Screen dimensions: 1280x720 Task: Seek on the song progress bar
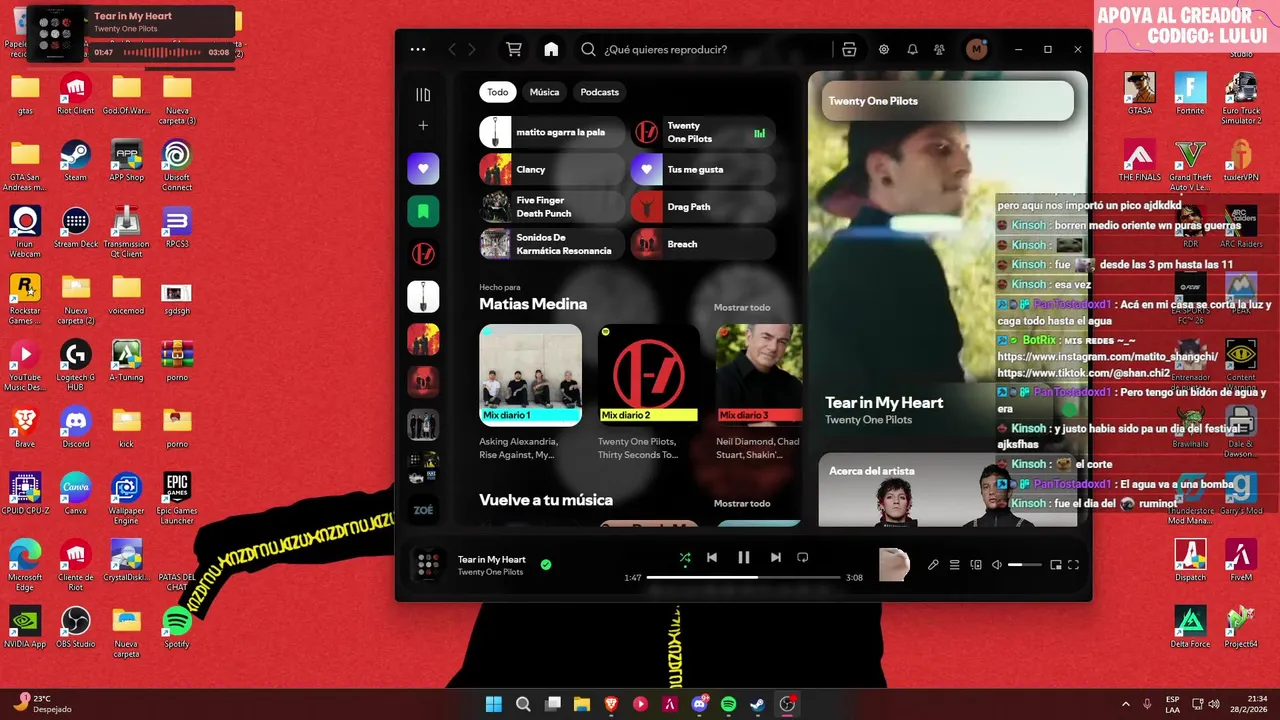pos(743,577)
